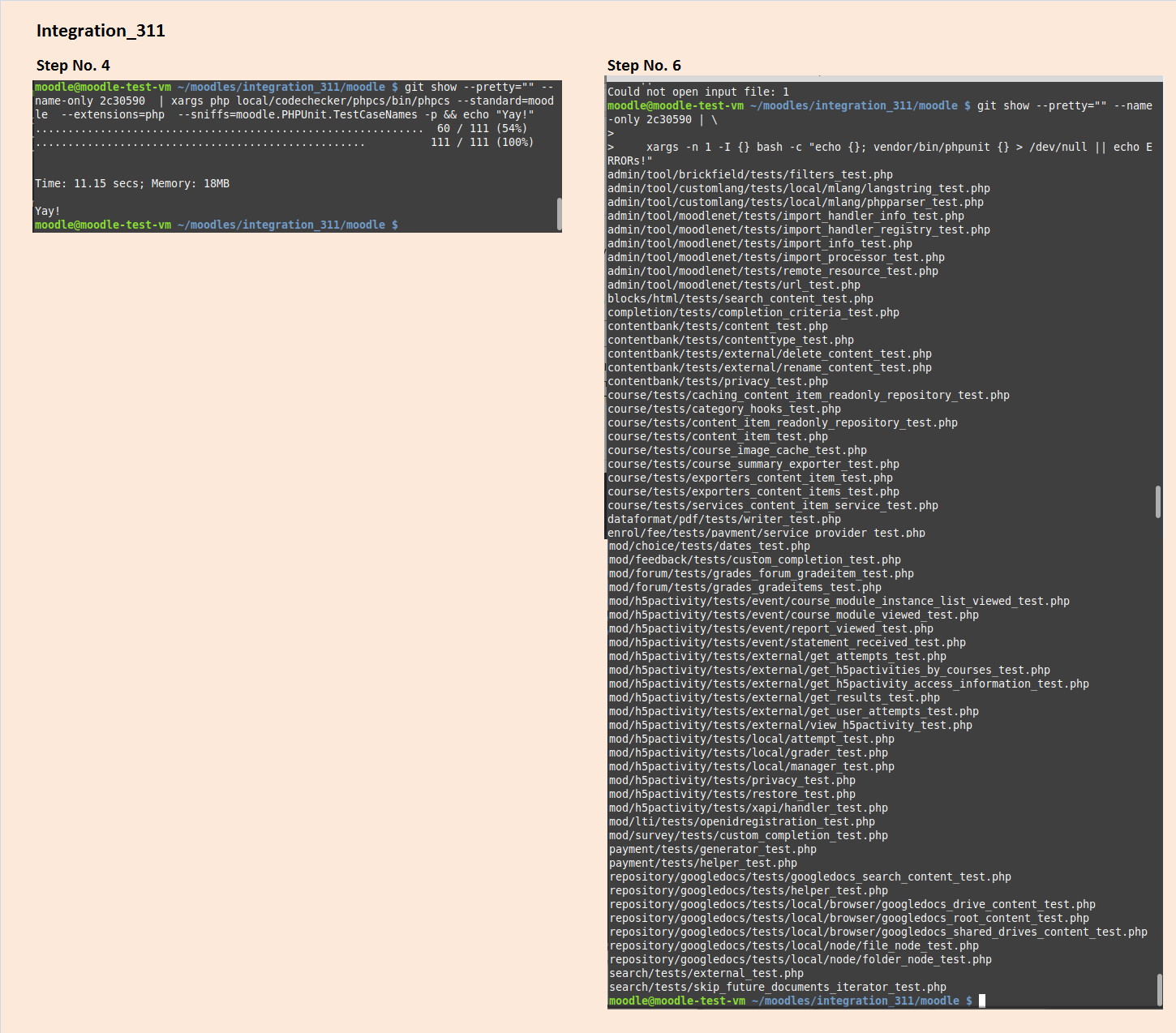Screen dimensions: 1176x1033
Task: Click mod/feedback custom_completion_test.php line
Action: tap(755, 560)
